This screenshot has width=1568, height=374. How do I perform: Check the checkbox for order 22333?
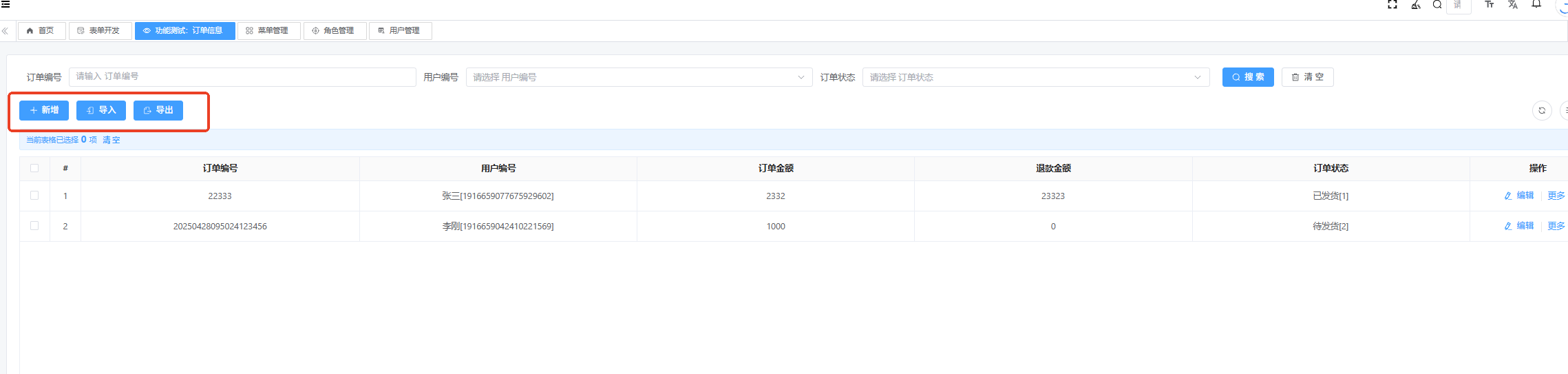click(34, 196)
